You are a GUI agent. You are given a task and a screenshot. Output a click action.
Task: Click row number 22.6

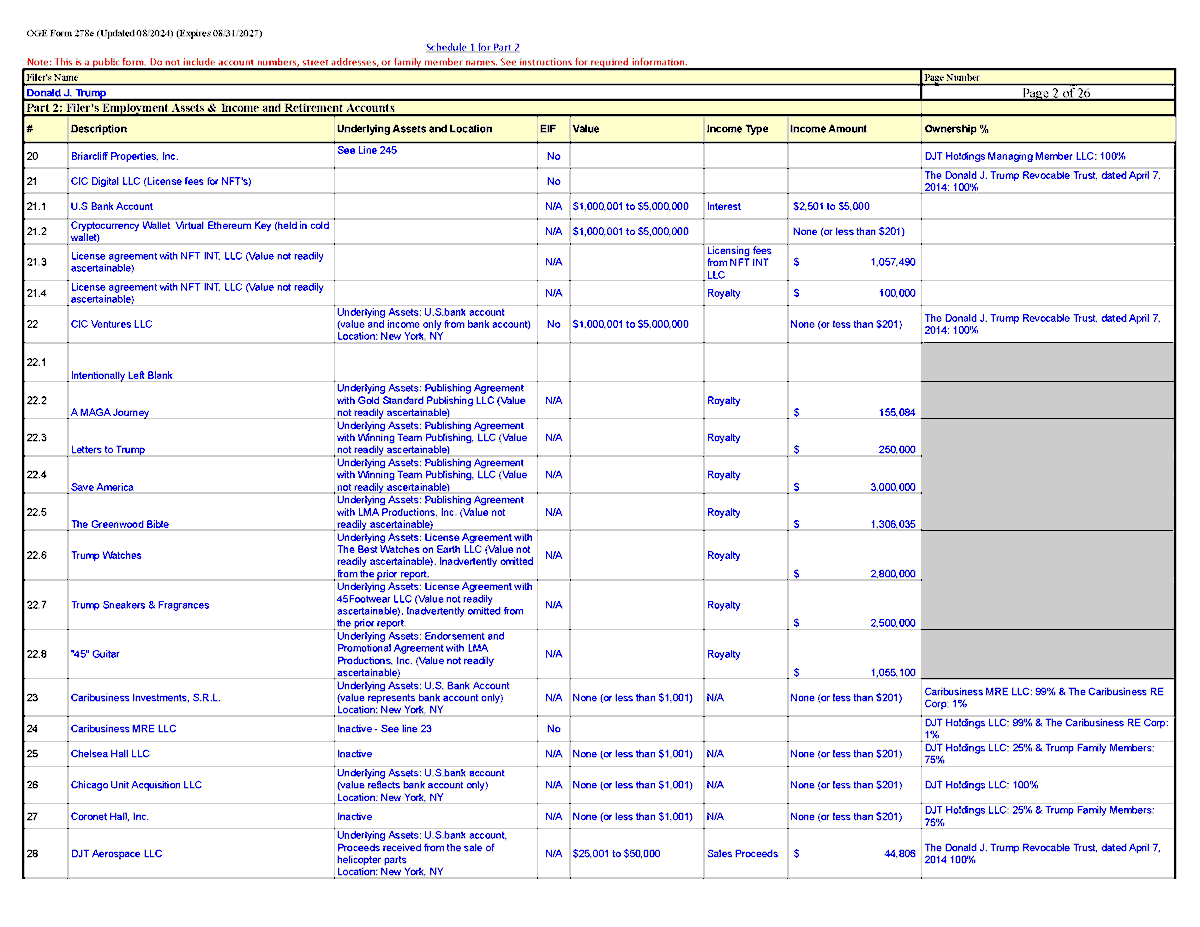(x=36, y=556)
